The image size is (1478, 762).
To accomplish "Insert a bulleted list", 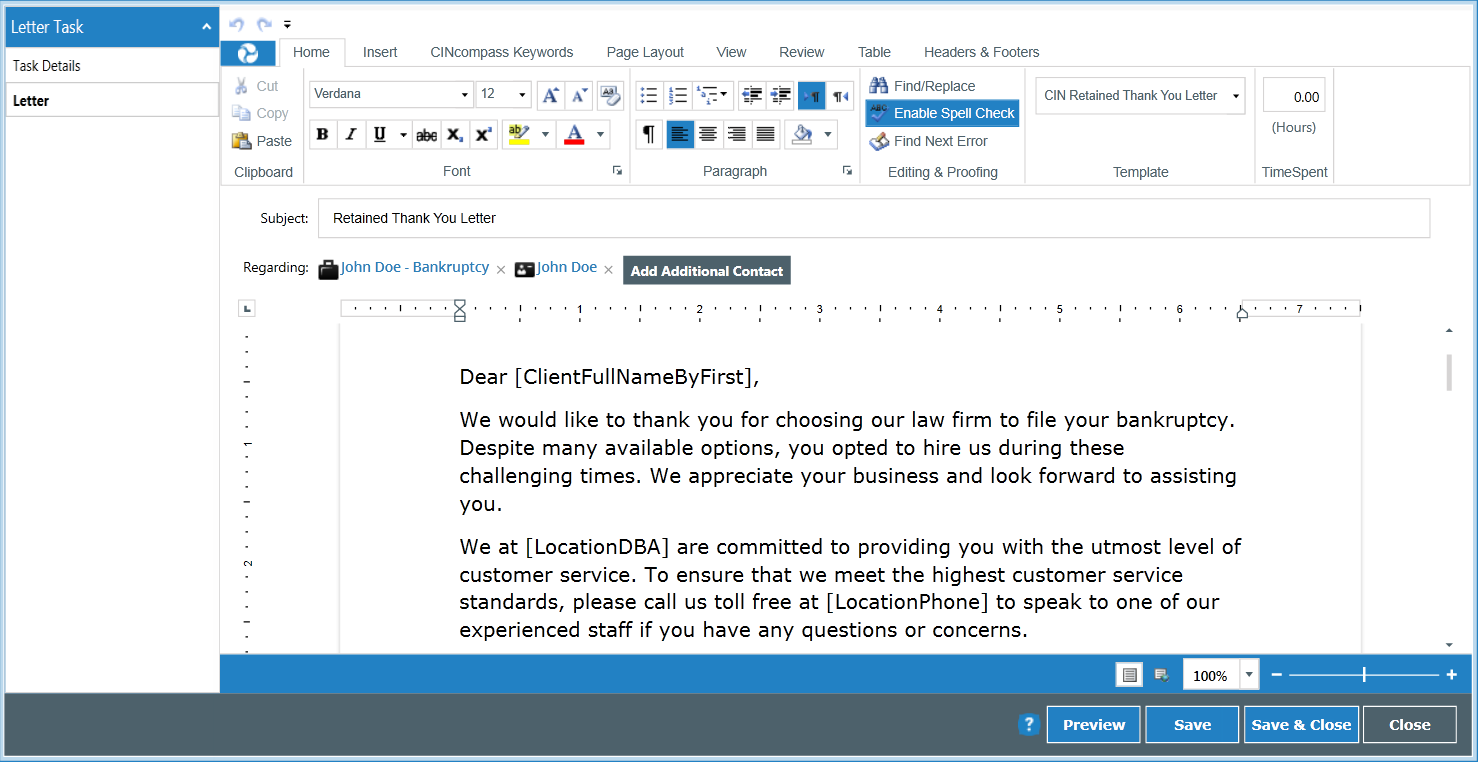I will pyautogui.click(x=649, y=96).
